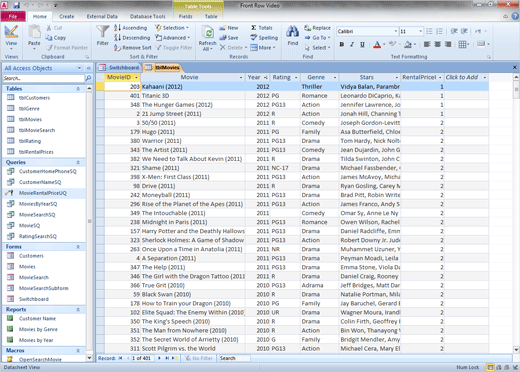Click the Click to Add column header
520x372 pixels.
462,77
